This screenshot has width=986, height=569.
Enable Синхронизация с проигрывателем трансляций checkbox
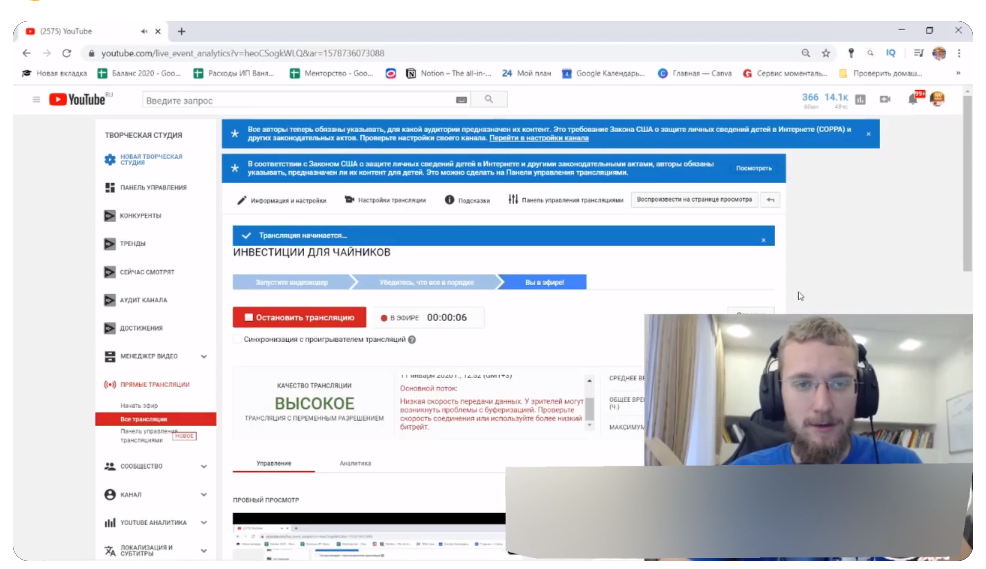pos(236,339)
